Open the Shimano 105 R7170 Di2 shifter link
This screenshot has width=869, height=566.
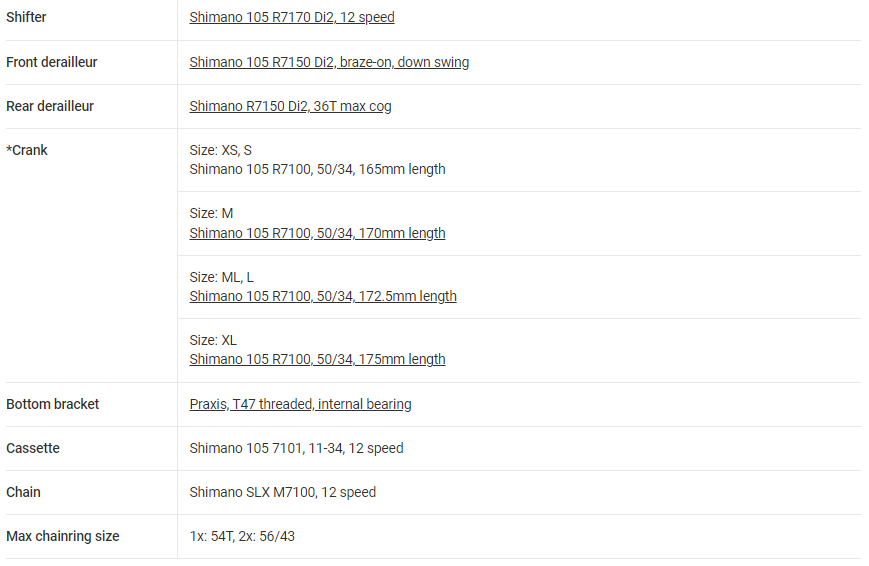click(x=292, y=18)
